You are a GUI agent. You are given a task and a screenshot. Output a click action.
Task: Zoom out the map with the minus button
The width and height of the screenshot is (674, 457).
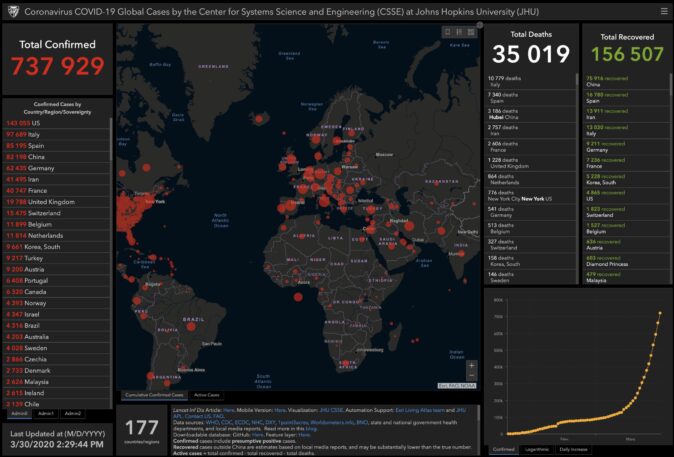472,375
